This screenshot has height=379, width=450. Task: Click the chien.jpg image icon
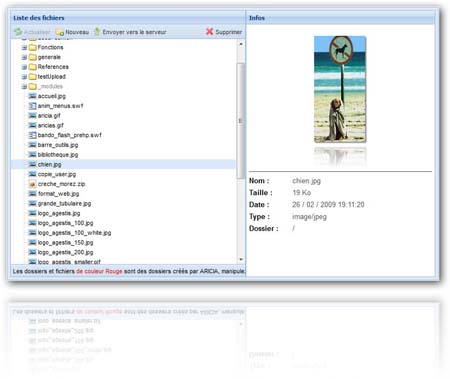32,164
